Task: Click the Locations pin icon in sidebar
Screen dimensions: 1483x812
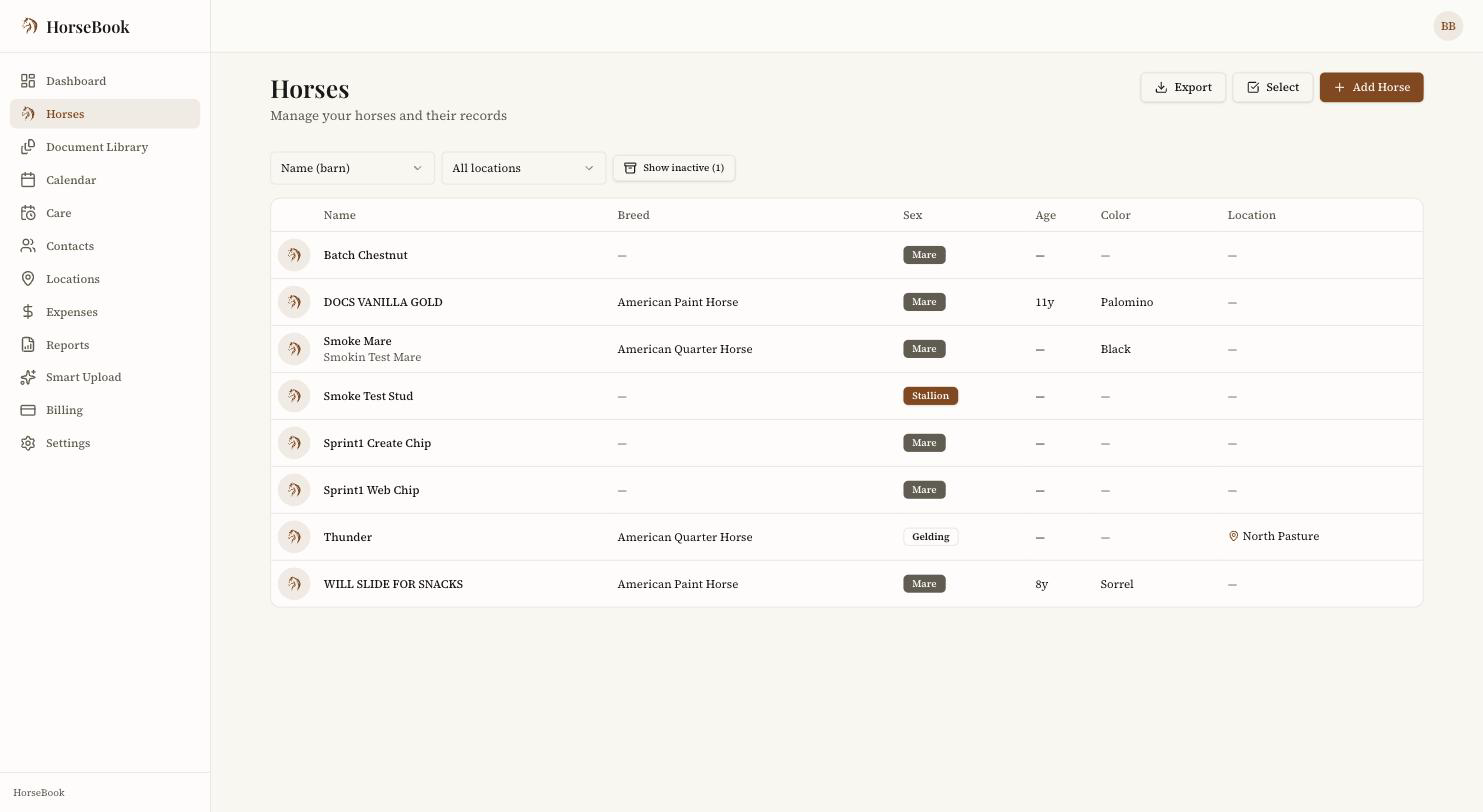Action: point(28,279)
